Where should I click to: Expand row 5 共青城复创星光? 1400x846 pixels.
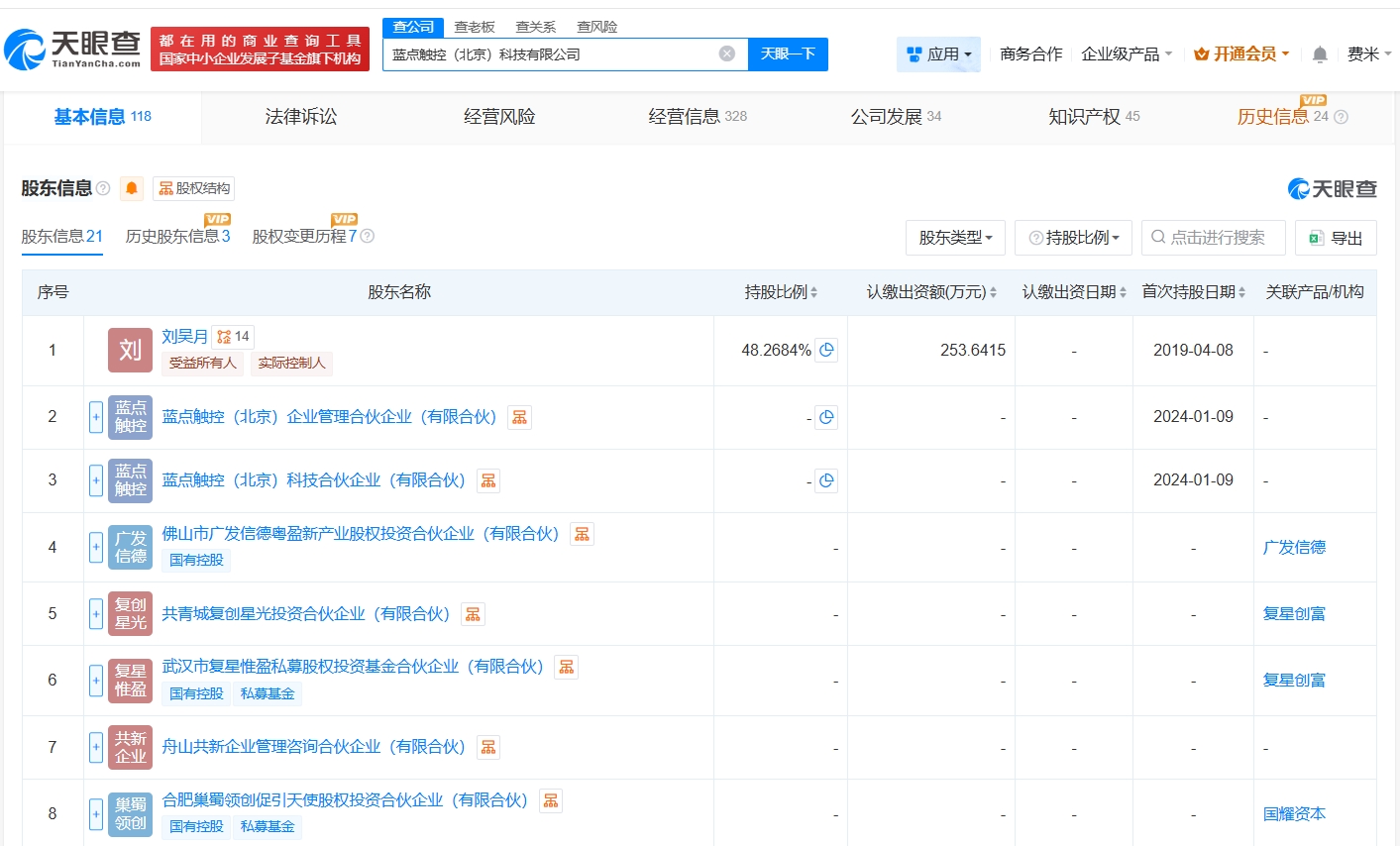96,614
